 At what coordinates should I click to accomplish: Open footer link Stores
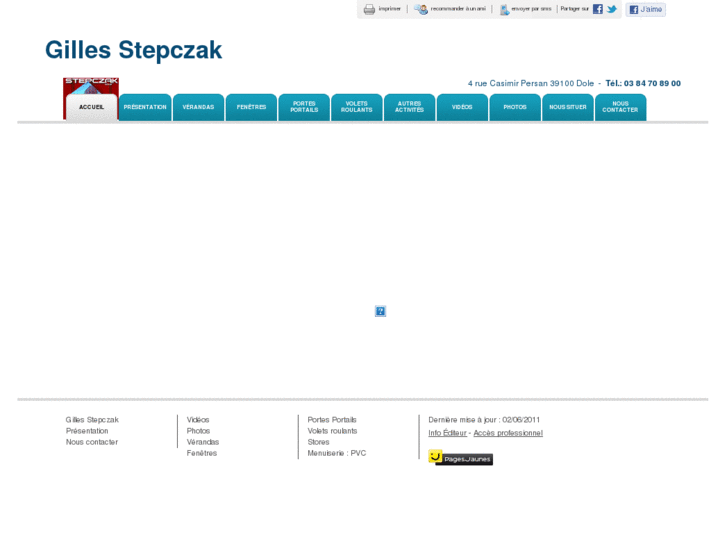click(x=319, y=442)
